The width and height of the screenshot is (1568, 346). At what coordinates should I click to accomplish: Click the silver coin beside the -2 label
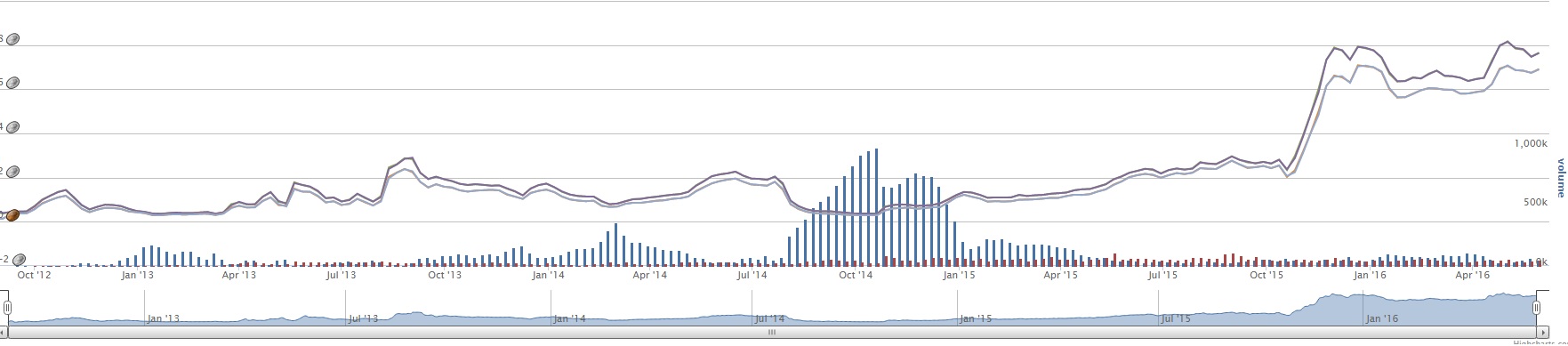coord(19,261)
